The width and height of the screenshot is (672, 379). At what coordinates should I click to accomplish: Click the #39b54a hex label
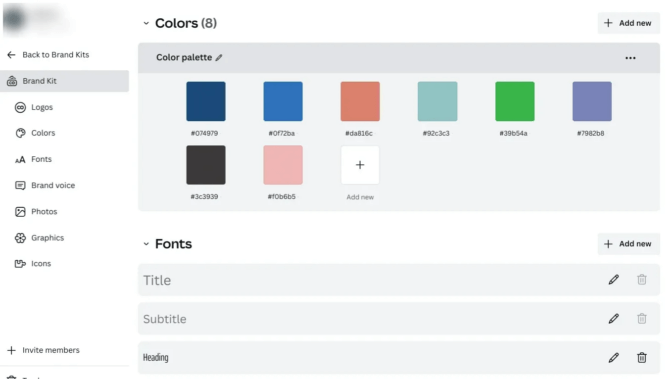[513, 133]
